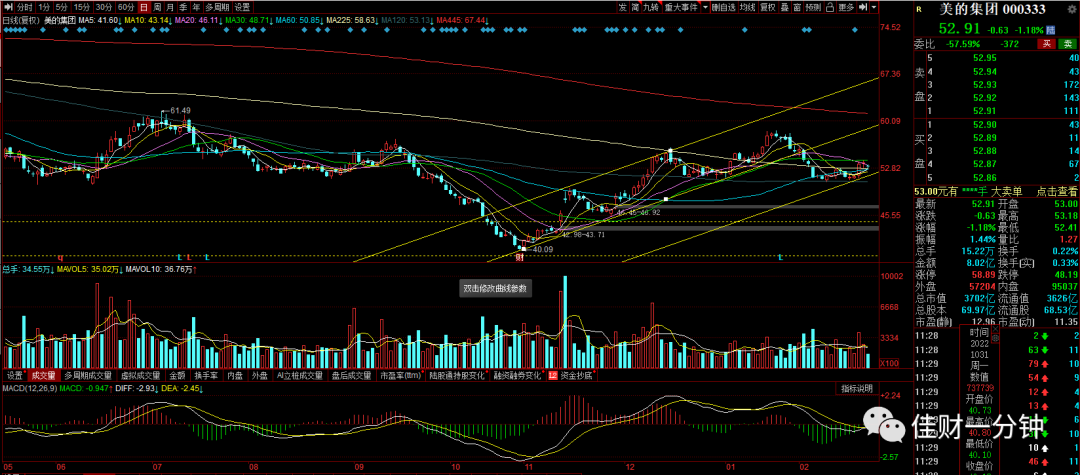Select the 日 daily period
The height and width of the screenshot is (475, 1080).
(x=144, y=7)
